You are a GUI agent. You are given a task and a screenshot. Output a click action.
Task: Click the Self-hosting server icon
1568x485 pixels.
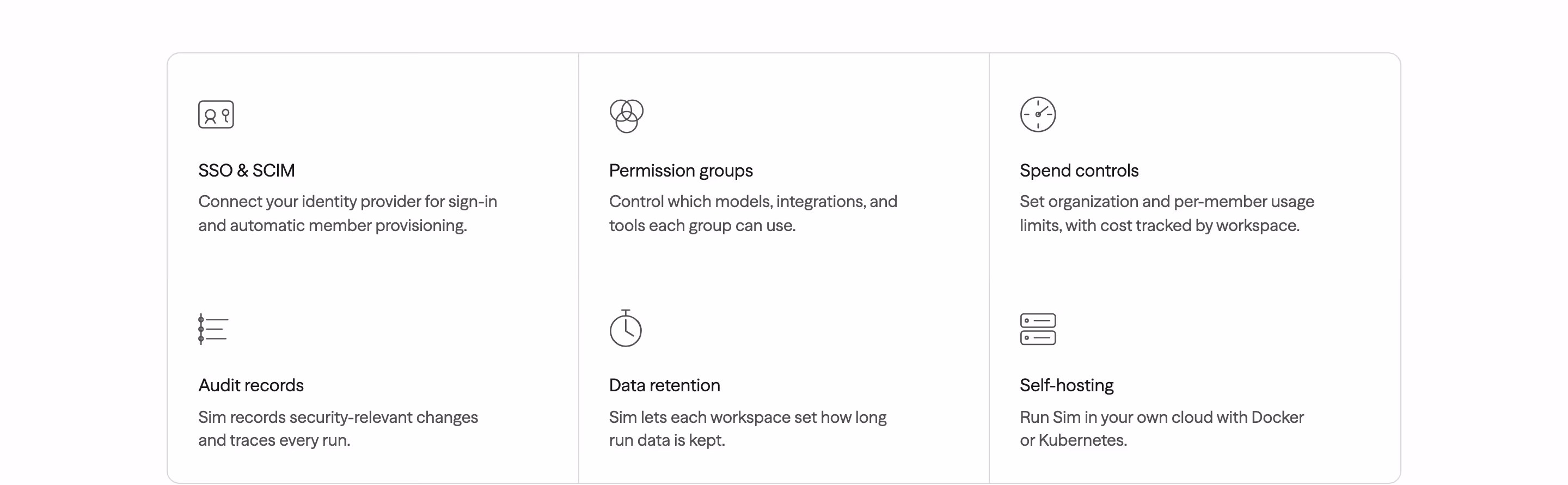point(1038,329)
